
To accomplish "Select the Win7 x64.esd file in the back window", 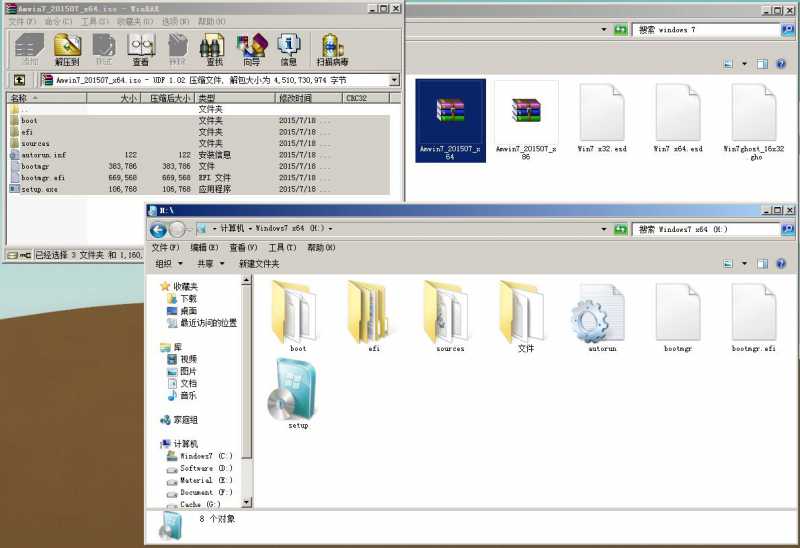I will pos(678,118).
